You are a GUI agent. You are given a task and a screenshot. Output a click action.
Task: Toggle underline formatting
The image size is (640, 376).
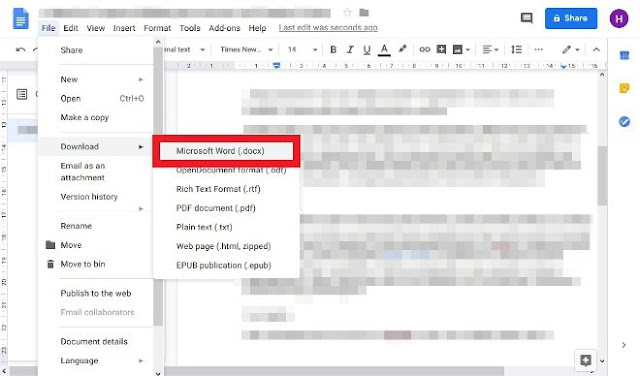(x=367, y=50)
